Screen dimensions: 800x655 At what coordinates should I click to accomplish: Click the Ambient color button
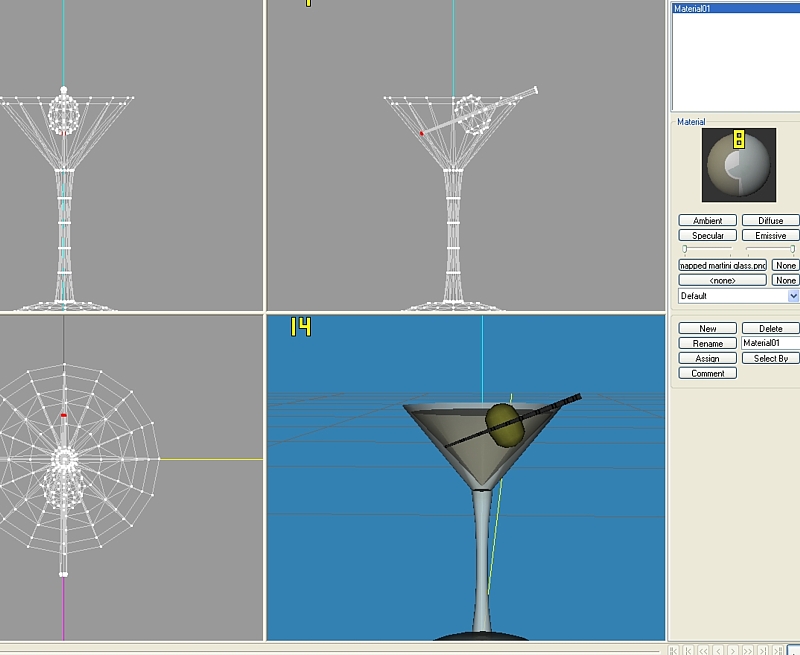707,220
